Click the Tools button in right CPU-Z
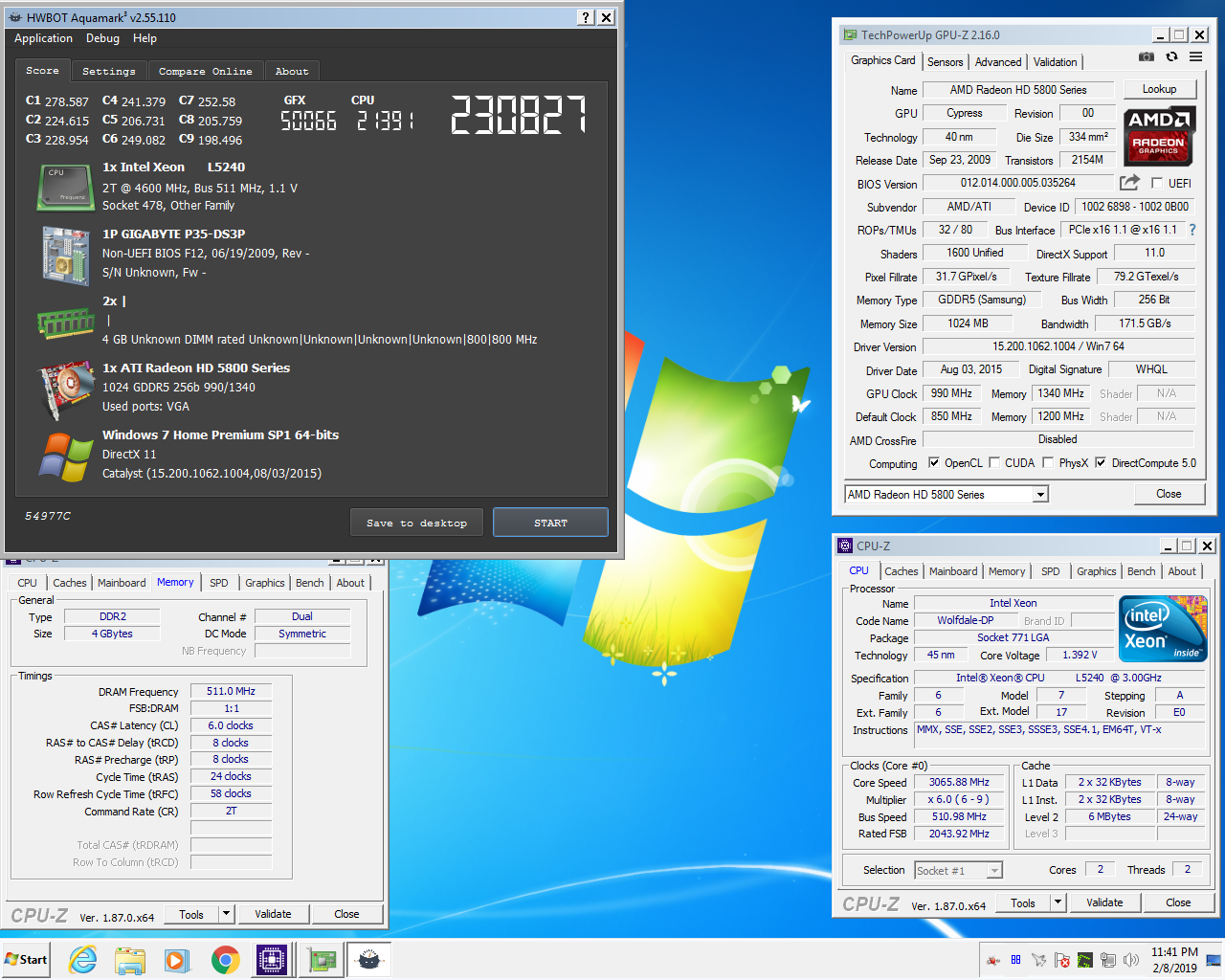1225x980 pixels. click(1023, 902)
